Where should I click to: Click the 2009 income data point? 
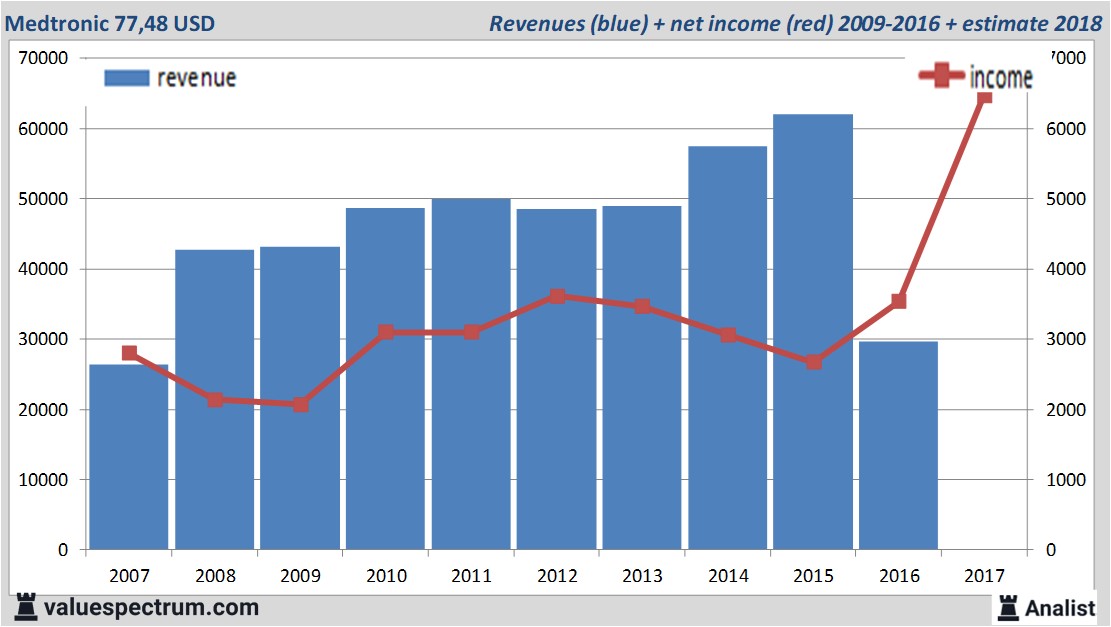(x=300, y=405)
